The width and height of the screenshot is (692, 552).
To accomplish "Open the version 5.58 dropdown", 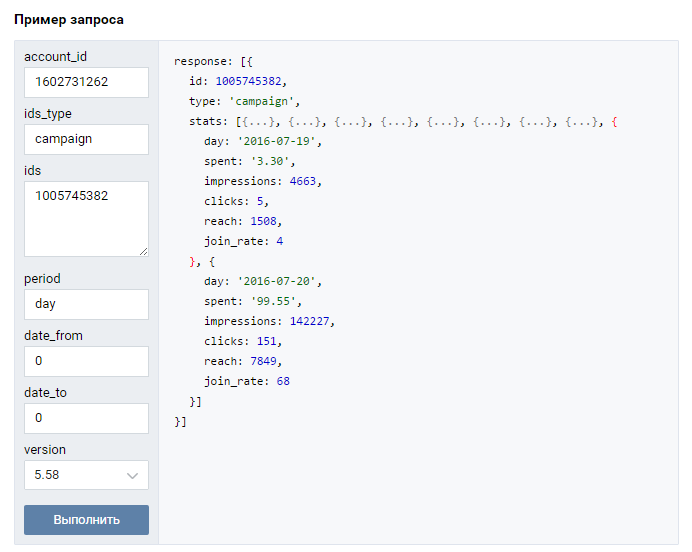I will (x=86, y=475).
